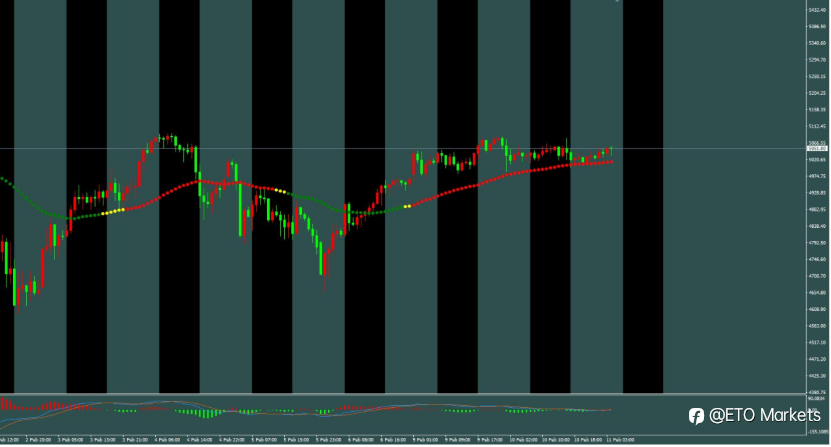Click the 4471.20 price axis label
Image resolution: width=831 pixels, height=447 pixels.
pos(818,360)
